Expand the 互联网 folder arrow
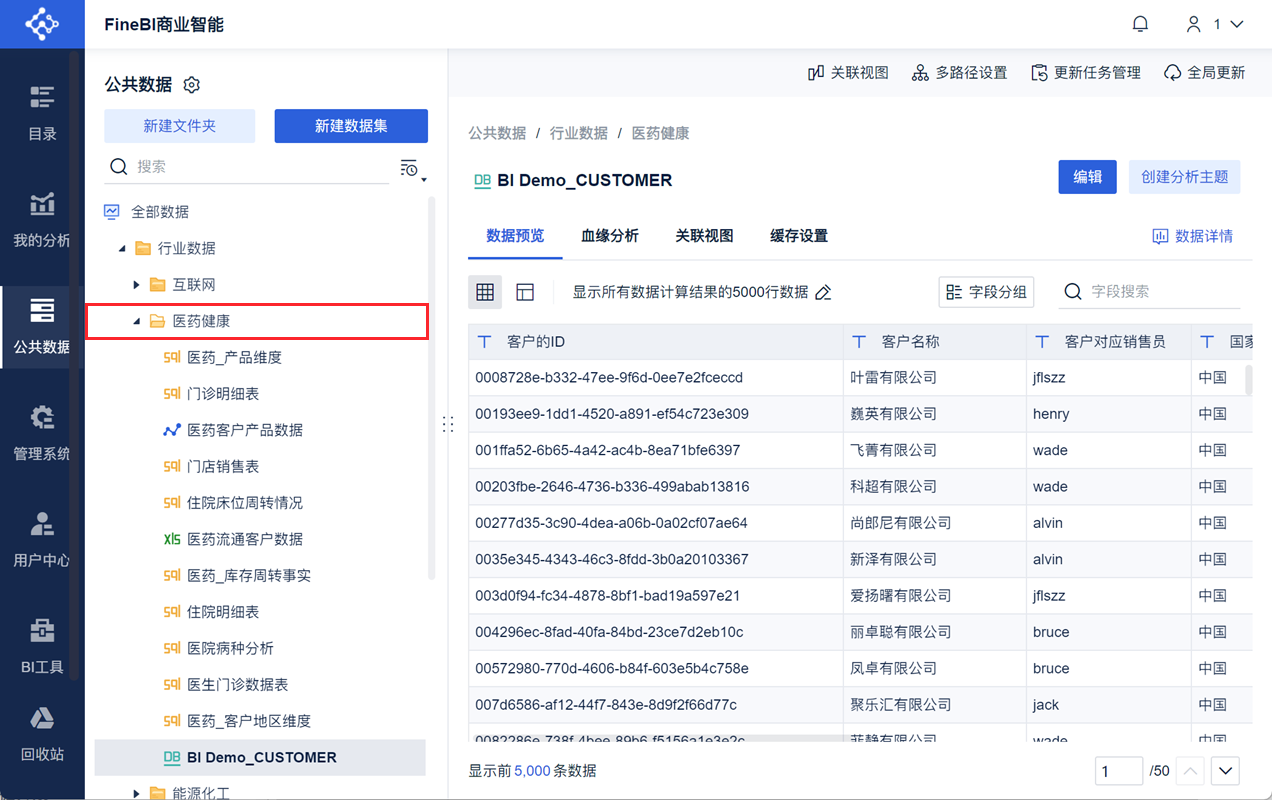Screen dimensions: 1272x800 coord(136,285)
